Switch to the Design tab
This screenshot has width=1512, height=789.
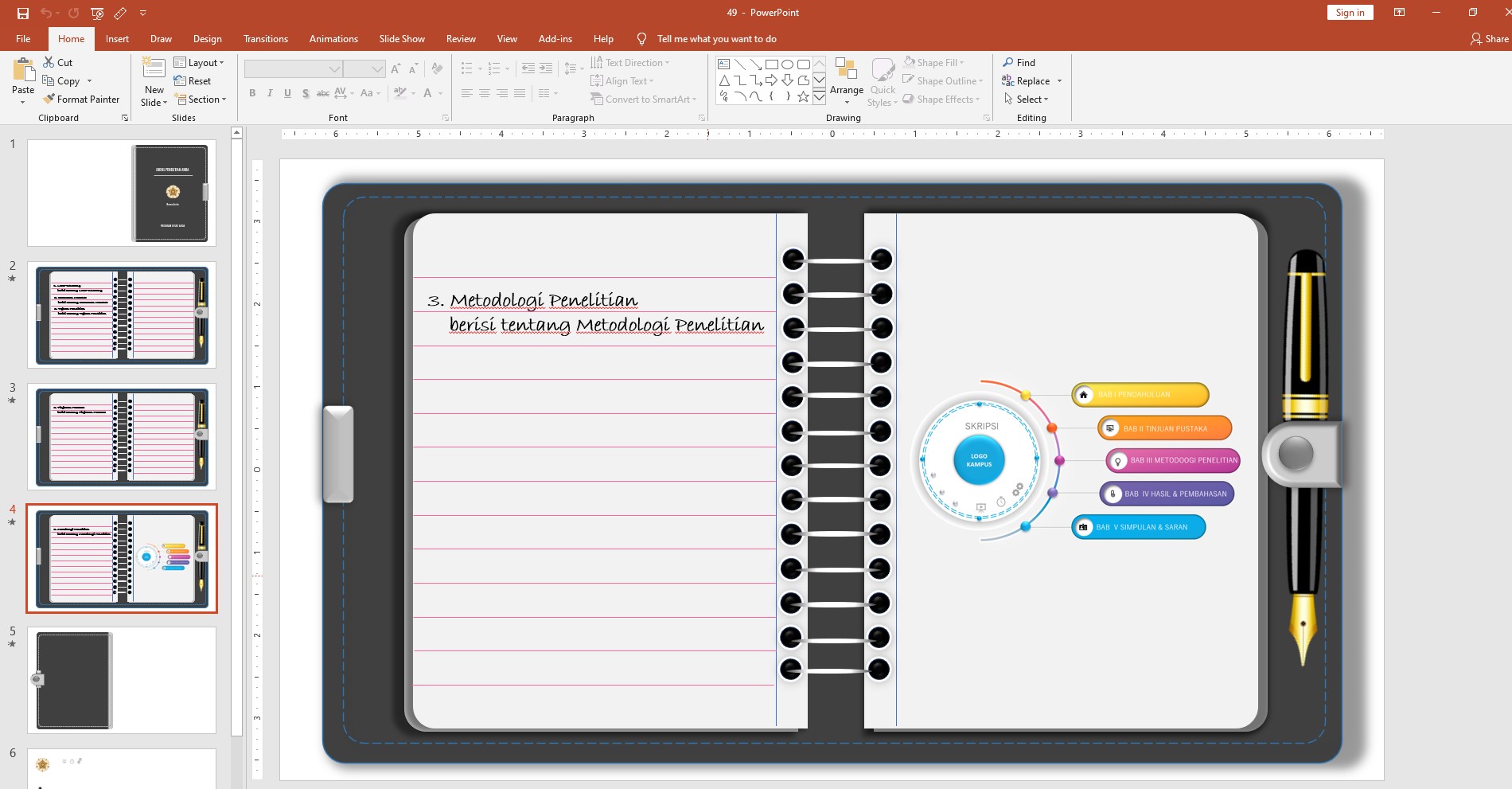207,38
